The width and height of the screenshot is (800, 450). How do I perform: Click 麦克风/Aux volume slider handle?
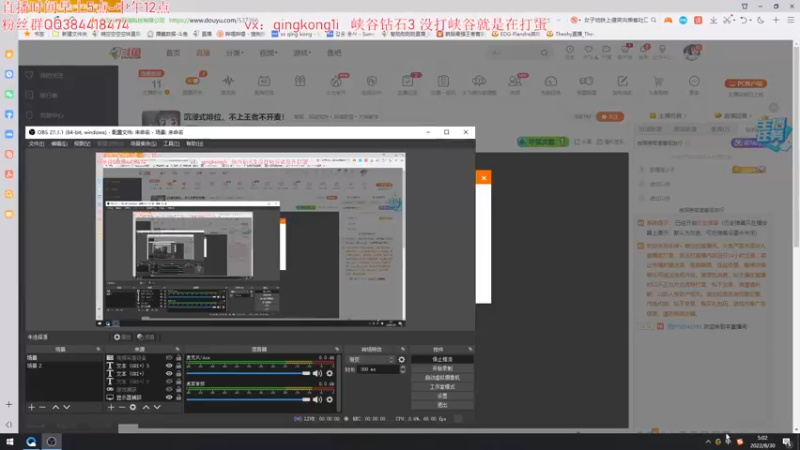click(x=306, y=373)
